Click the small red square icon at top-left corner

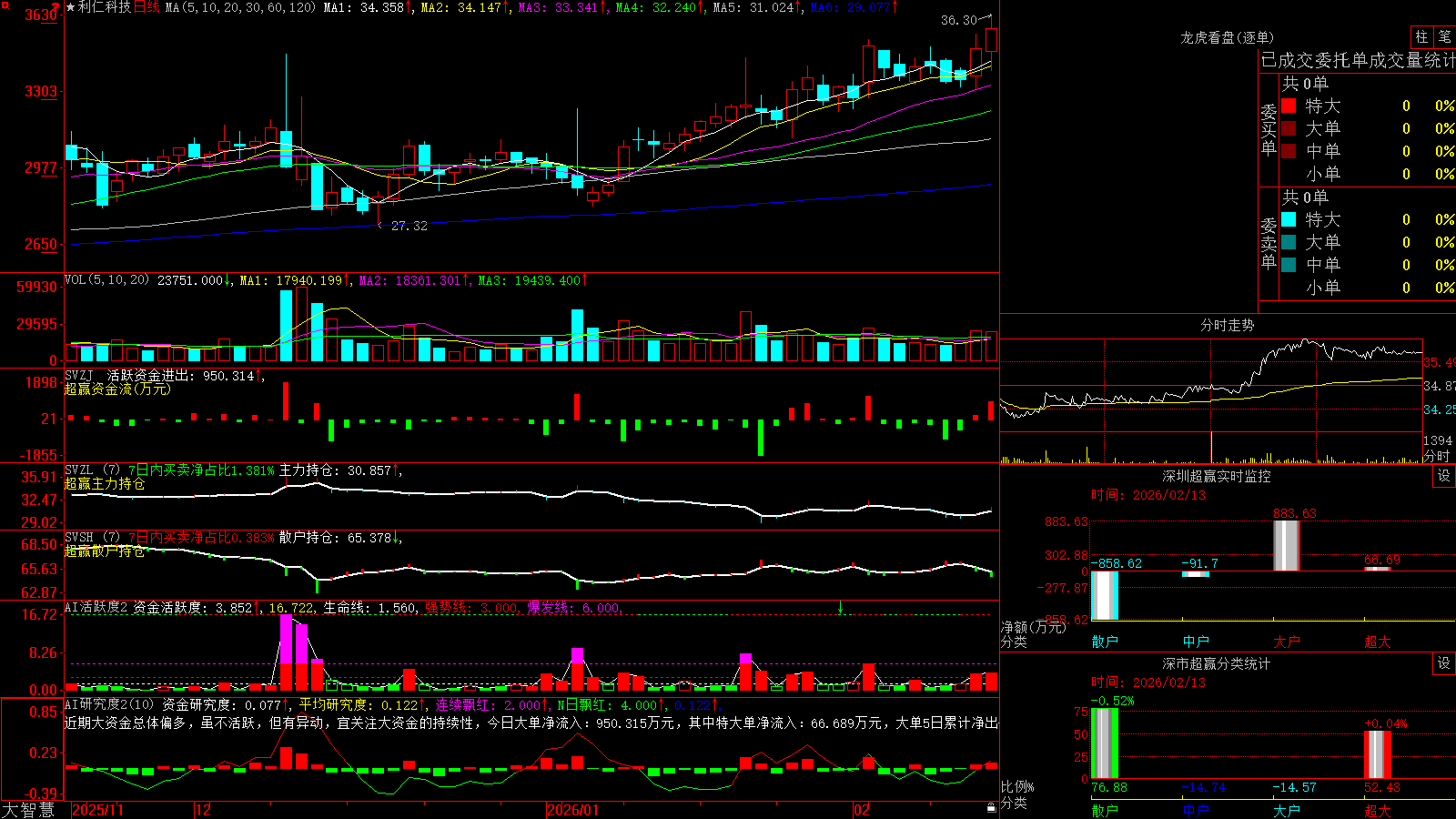click(x=4, y=4)
